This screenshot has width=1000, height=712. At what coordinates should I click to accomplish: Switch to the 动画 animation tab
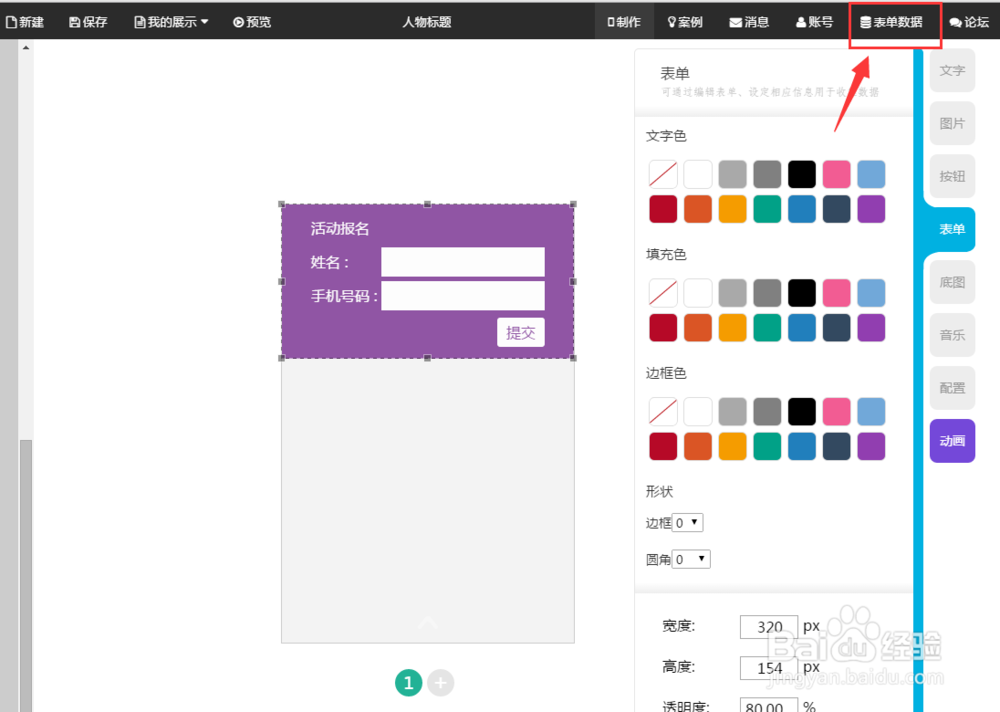pos(951,441)
